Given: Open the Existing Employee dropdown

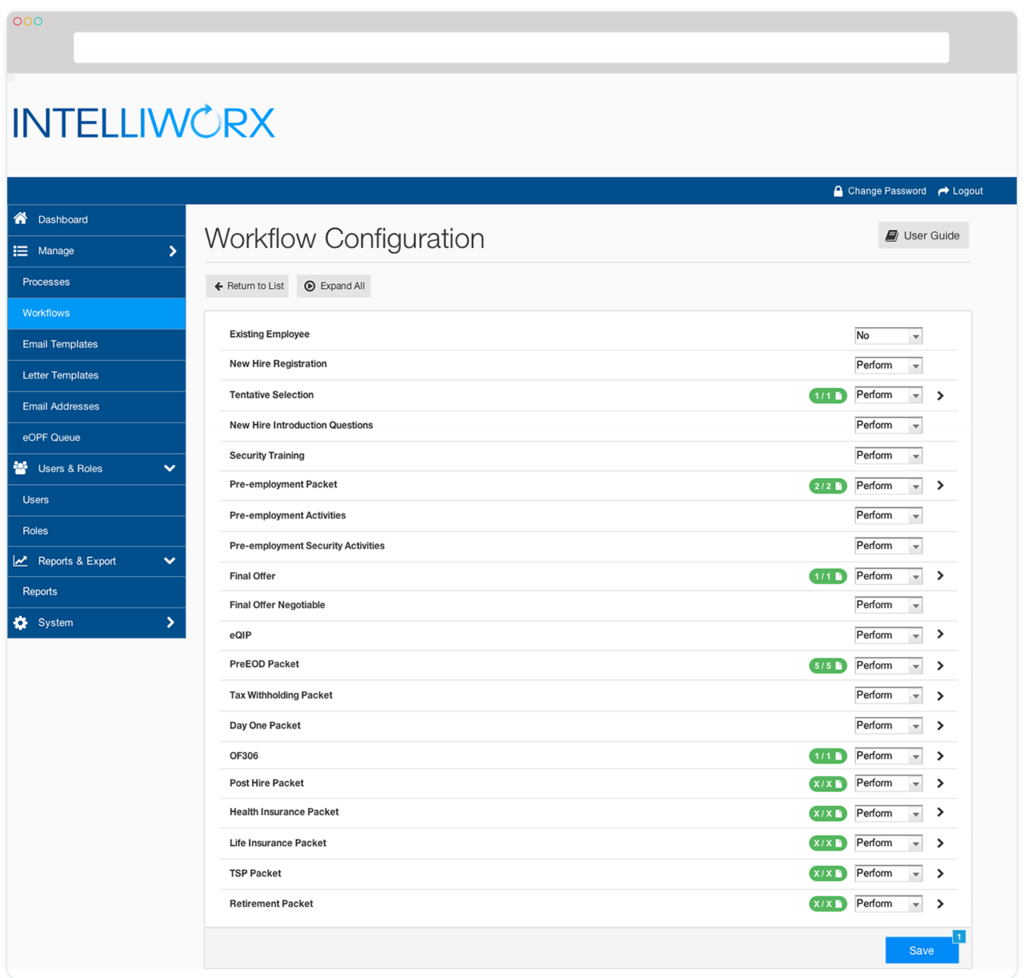Looking at the screenshot, I should (888, 336).
